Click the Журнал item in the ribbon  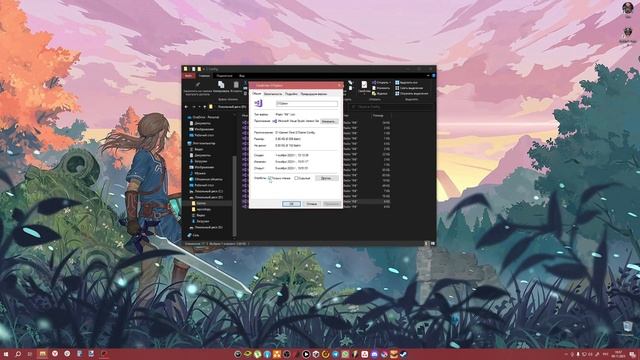[380, 93]
